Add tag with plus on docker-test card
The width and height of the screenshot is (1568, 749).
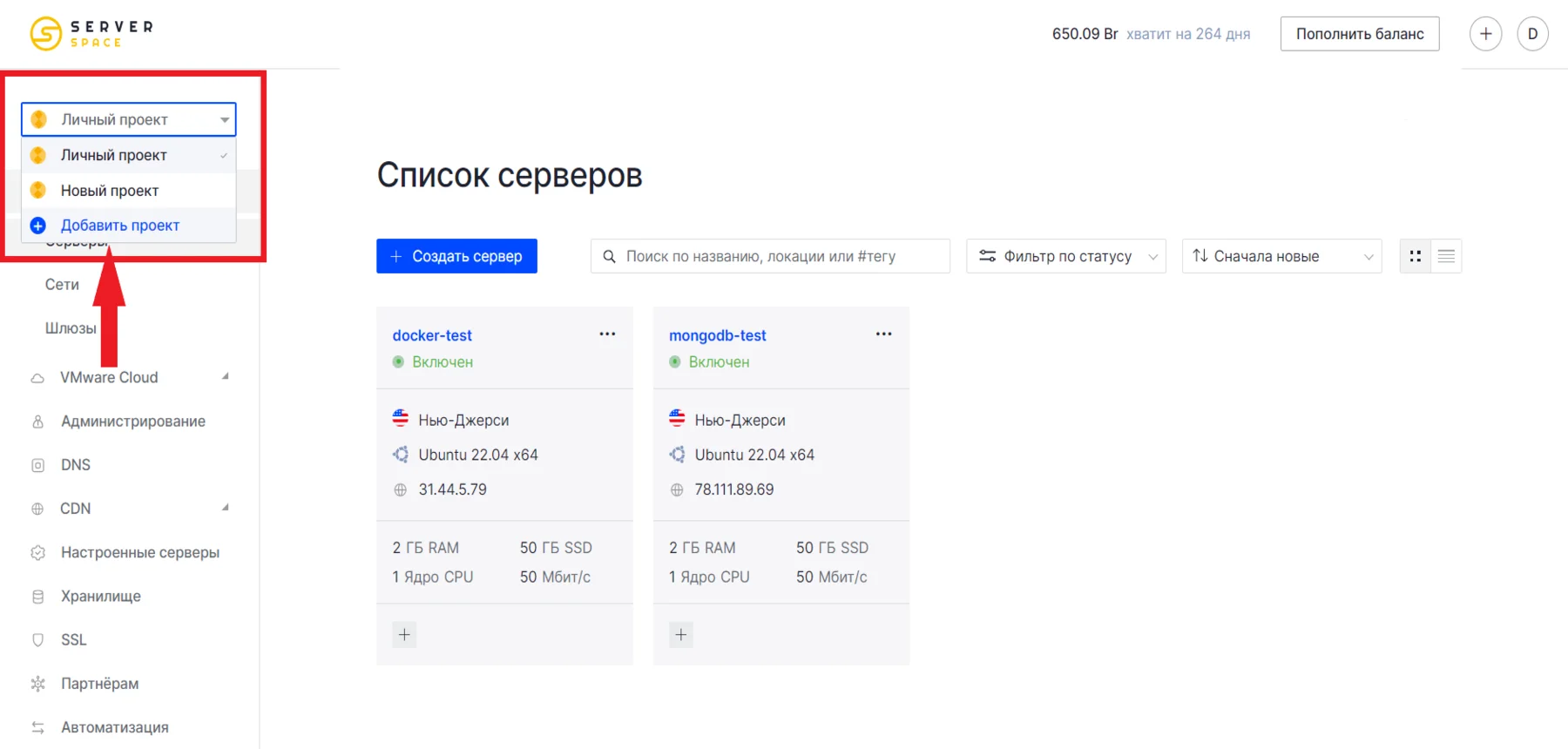(x=404, y=635)
